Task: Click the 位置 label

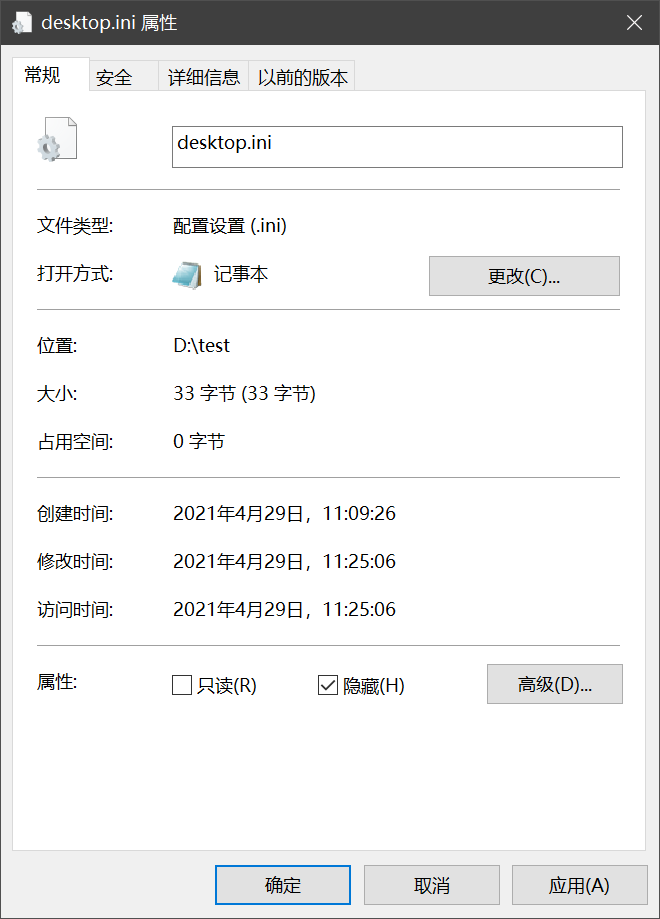Action: 57,345
